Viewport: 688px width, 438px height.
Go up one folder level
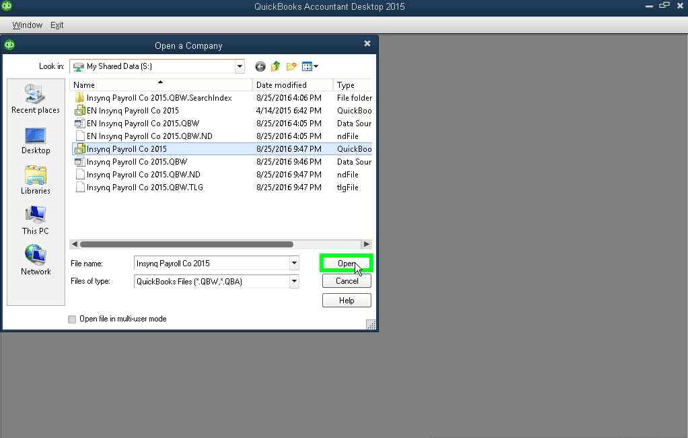pos(276,66)
